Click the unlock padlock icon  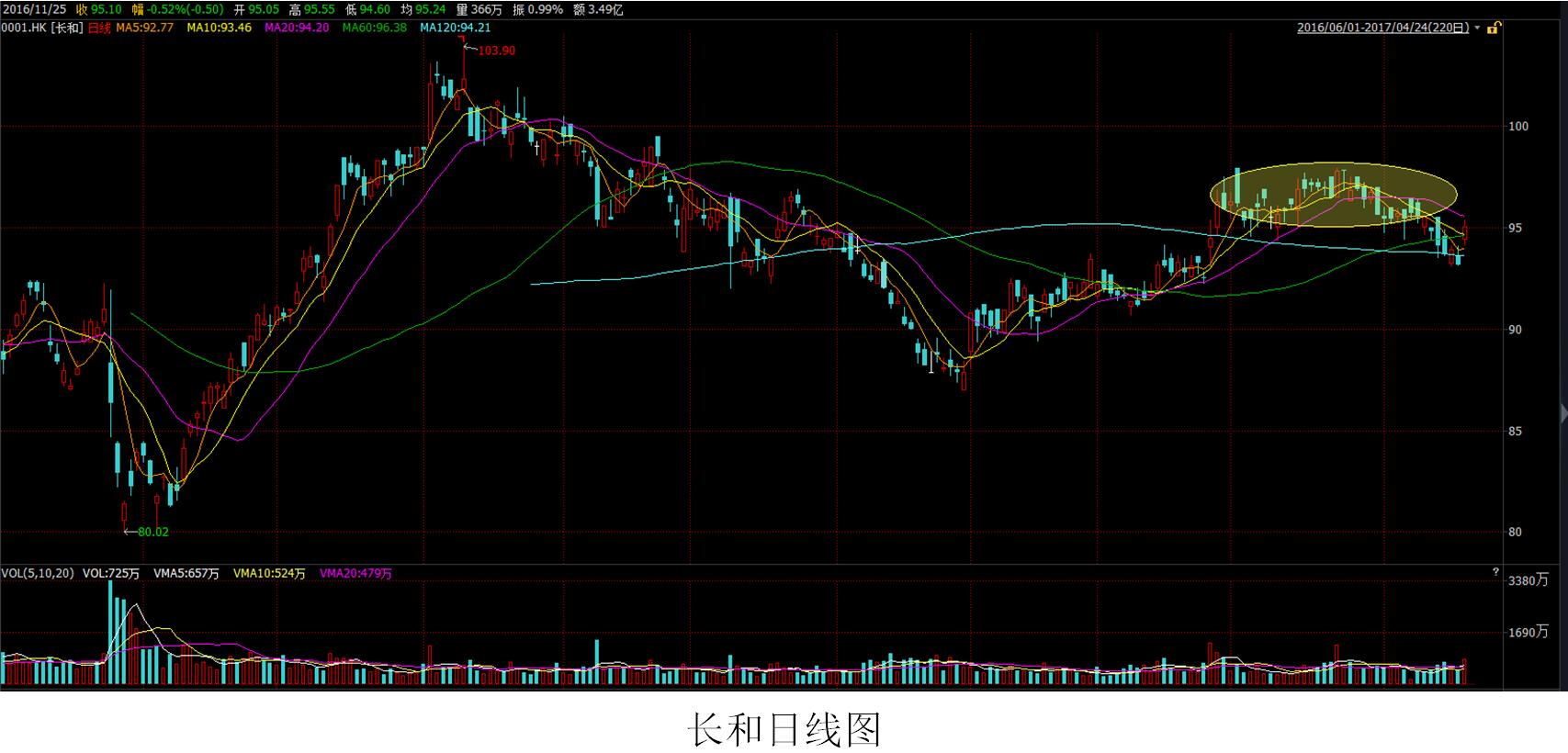1493,28
